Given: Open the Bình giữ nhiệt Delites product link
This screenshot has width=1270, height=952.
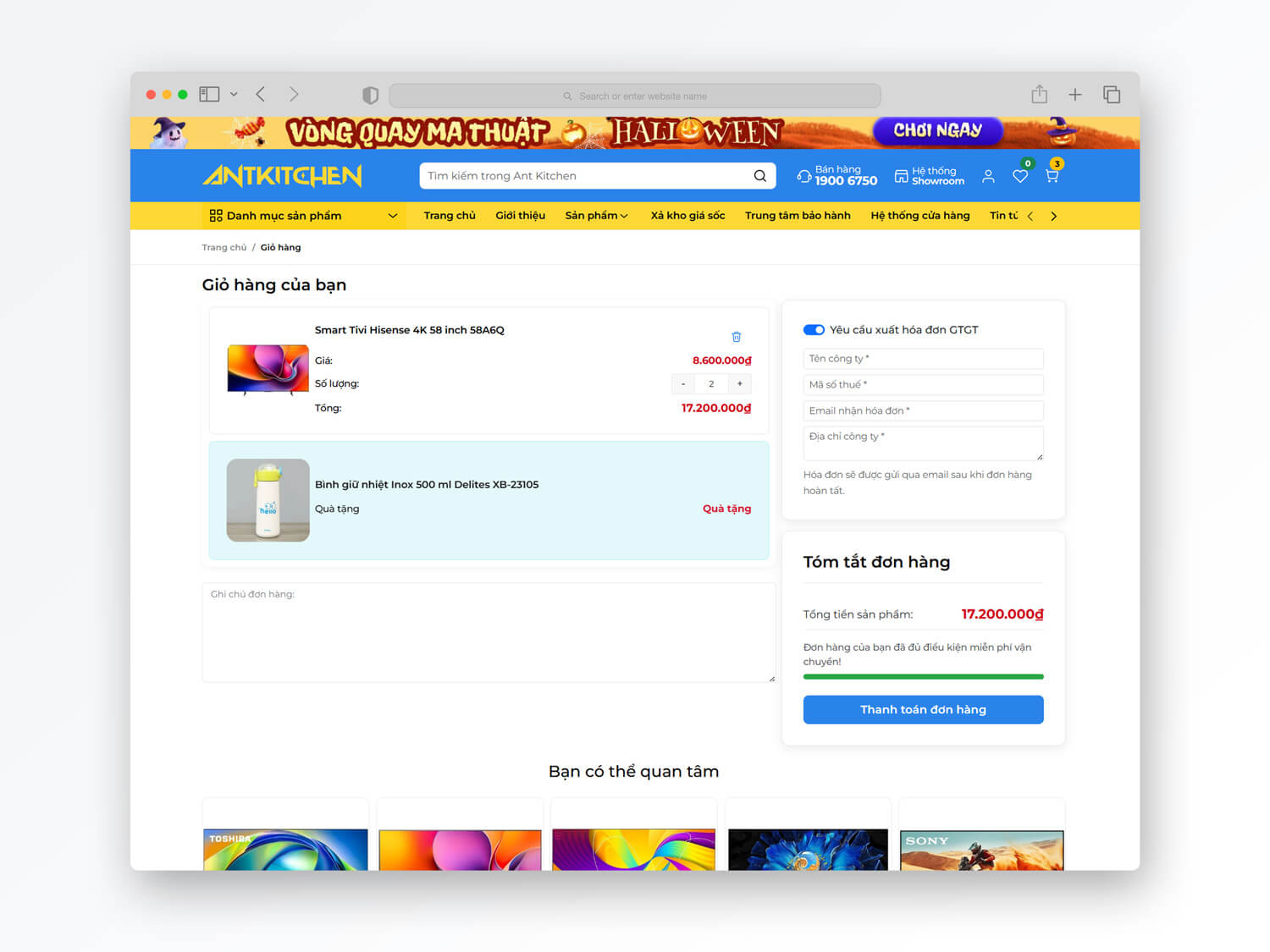Looking at the screenshot, I should pos(427,485).
